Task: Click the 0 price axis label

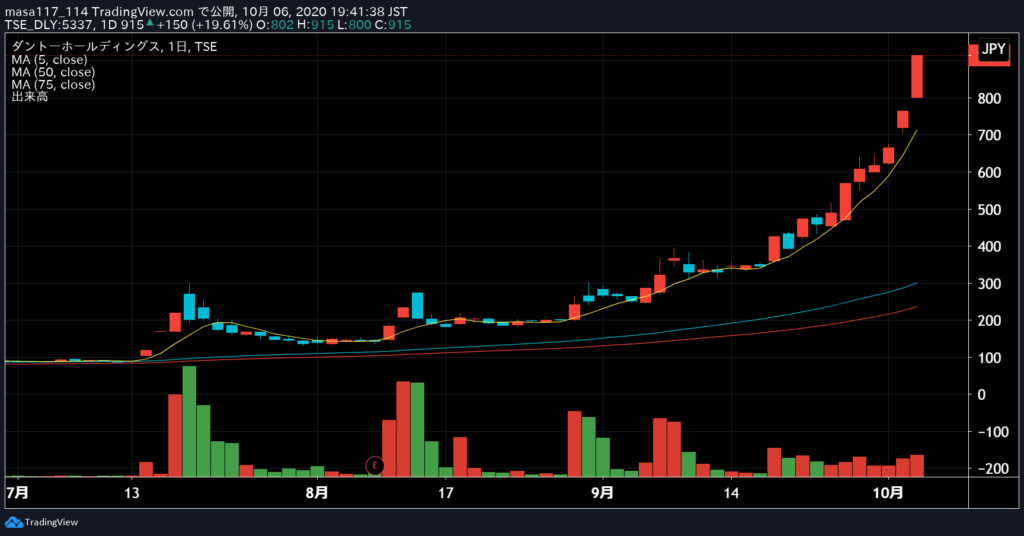Action: click(x=981, y=395)
